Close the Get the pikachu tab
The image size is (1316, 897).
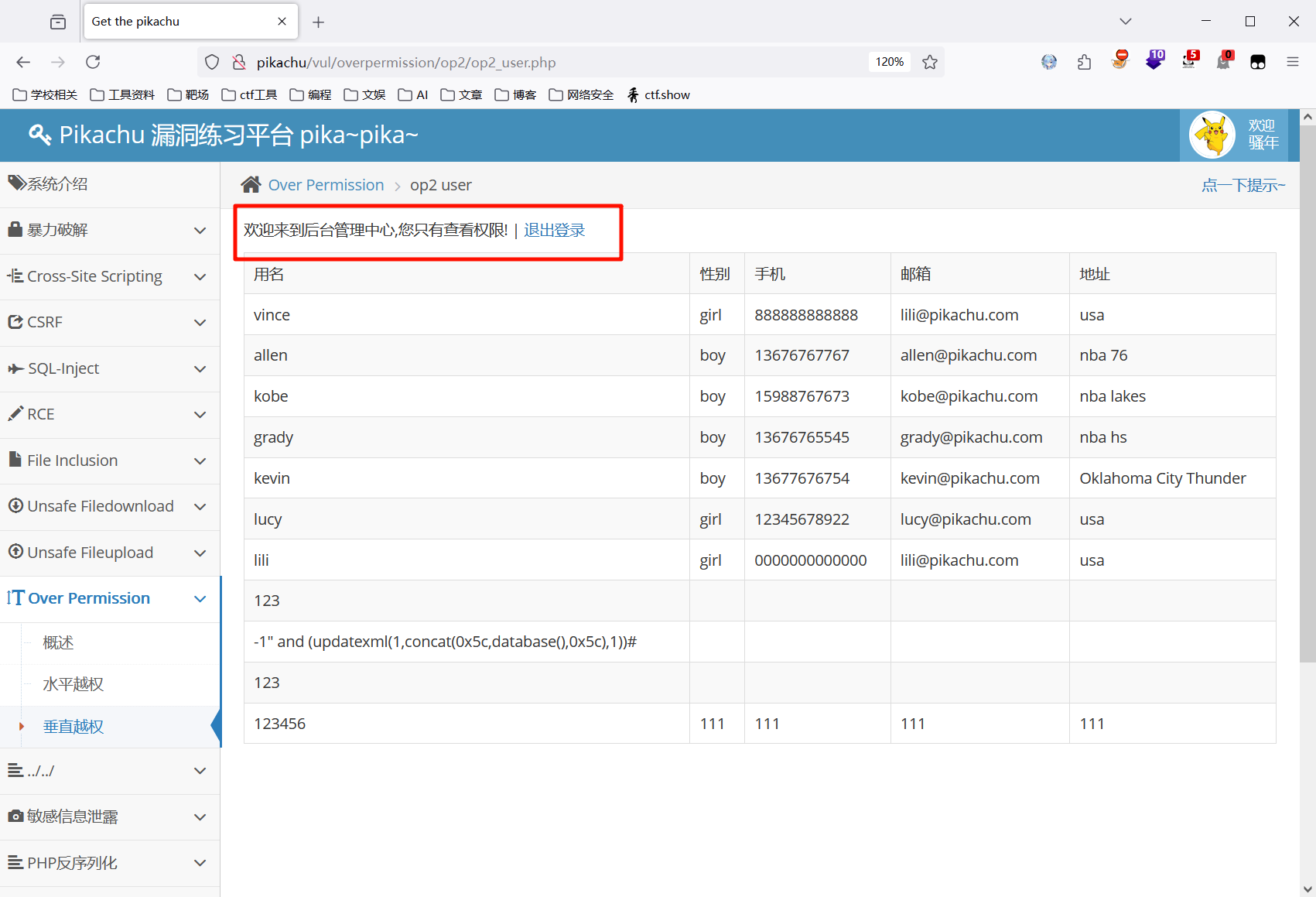pos(282,22)
